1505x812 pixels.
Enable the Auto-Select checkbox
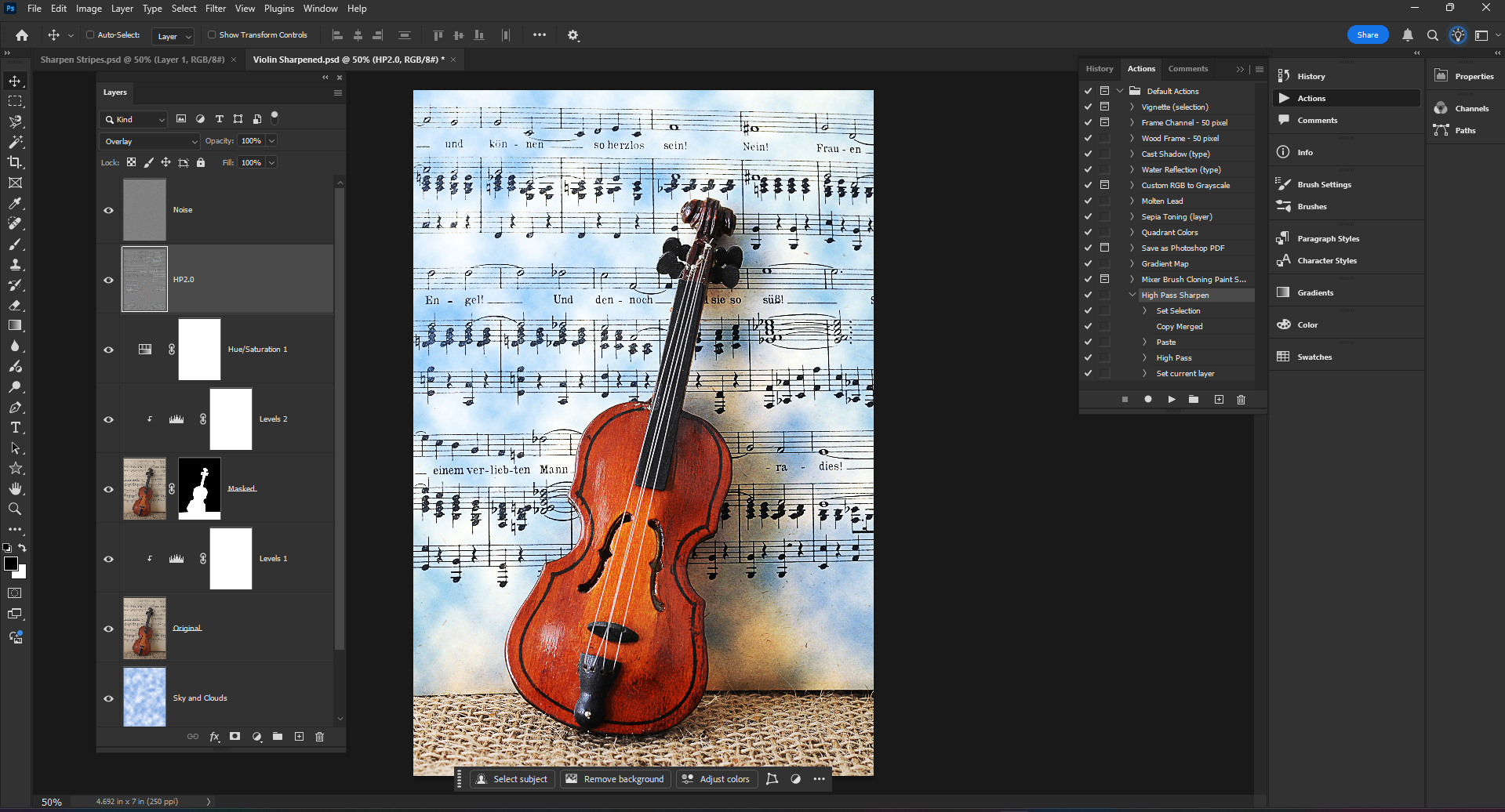(x=90, y=35)
